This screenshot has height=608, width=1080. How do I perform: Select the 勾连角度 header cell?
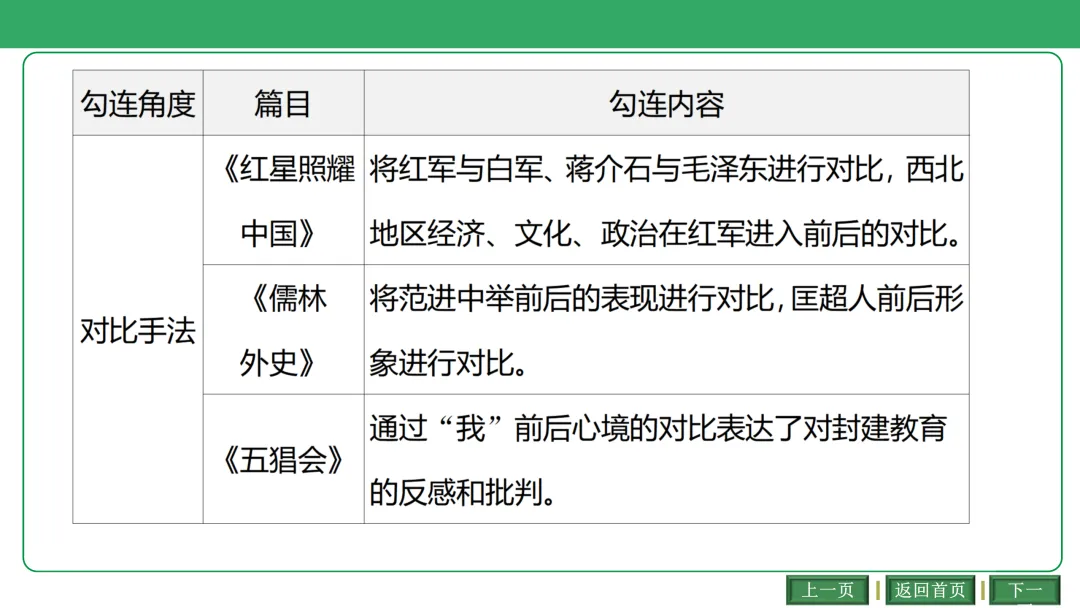tap(138, 103)
